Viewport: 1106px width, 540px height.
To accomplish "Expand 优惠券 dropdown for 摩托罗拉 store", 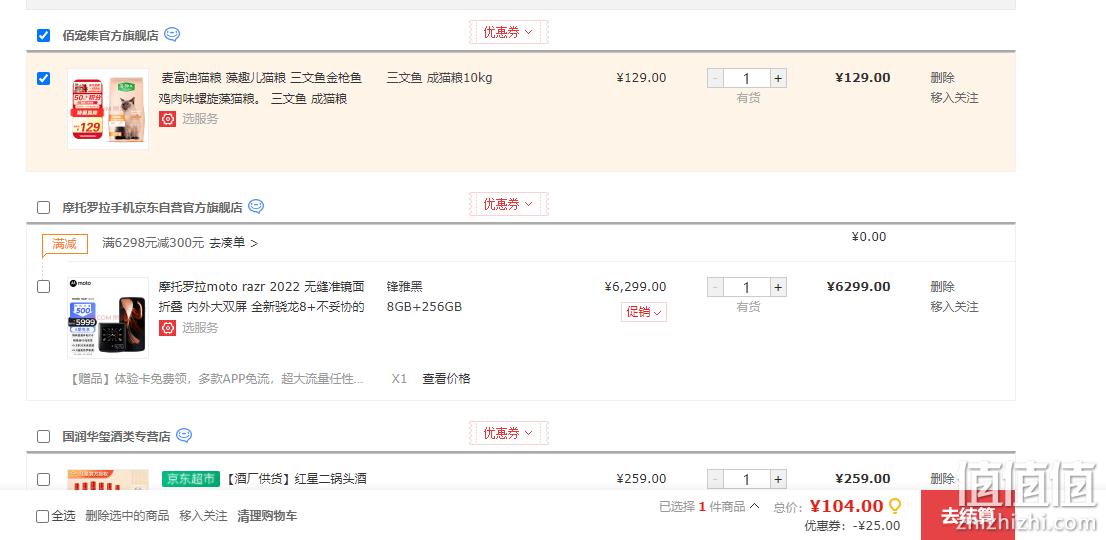I will point(509,204).
